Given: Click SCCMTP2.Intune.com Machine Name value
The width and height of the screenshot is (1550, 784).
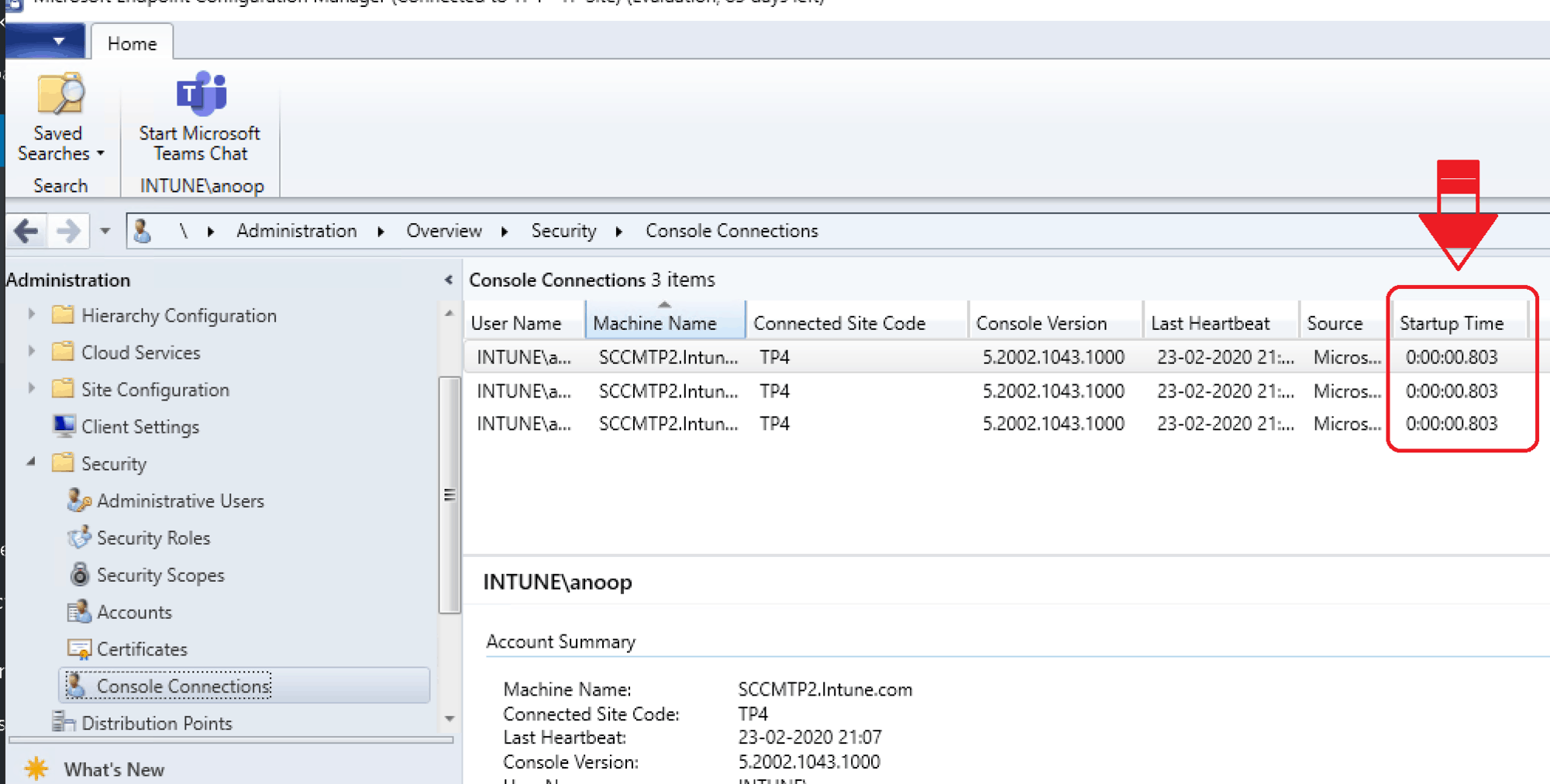Looking at the screenshot, I should [x=825, y=689].
